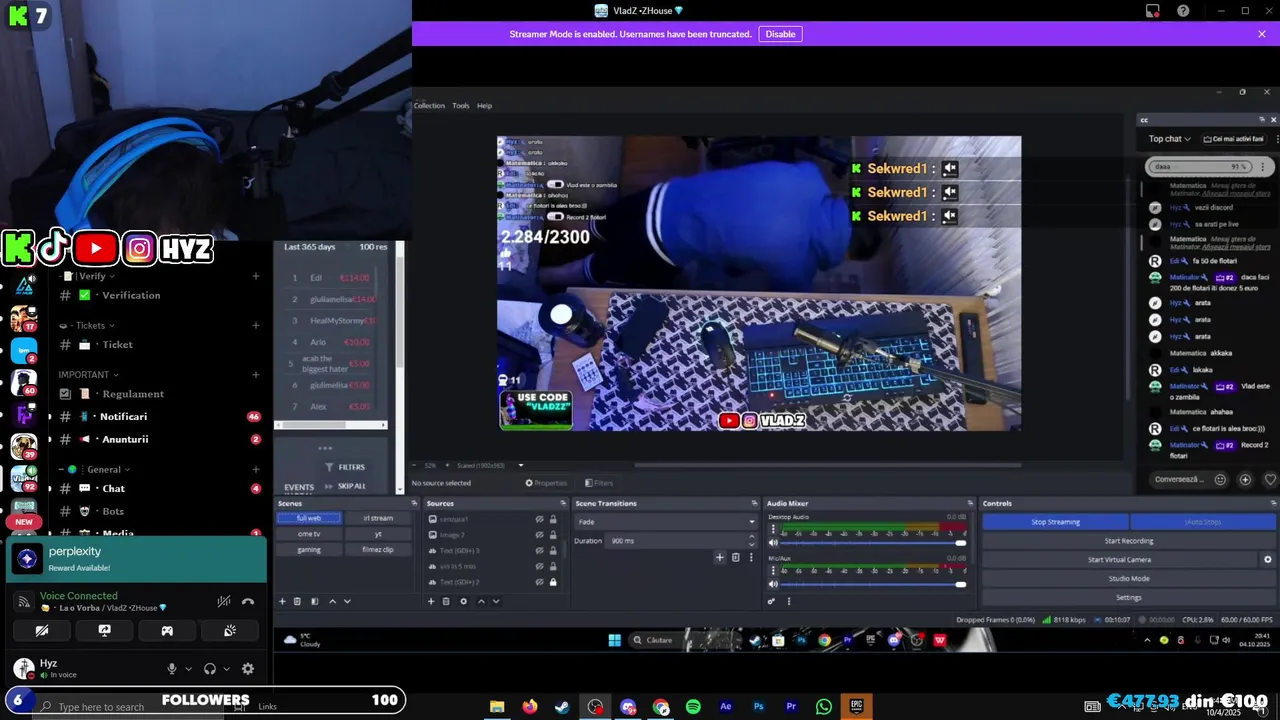Open Photoshop from the taskbar
1280x720 pixels.
click(x=758, y=707)
